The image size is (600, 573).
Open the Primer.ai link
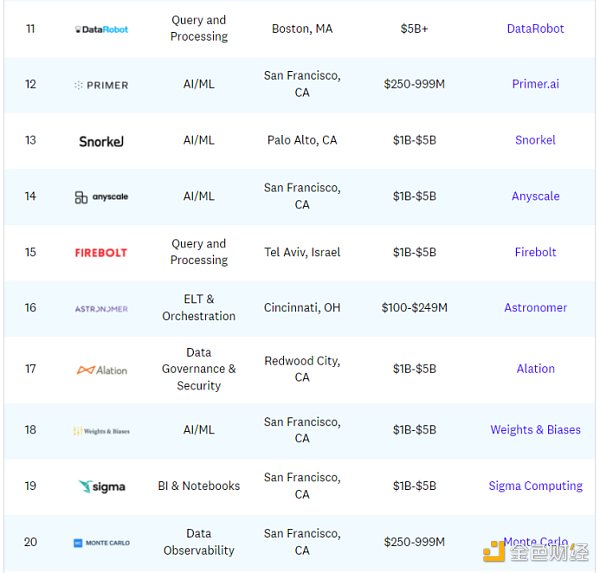[535, 85]
